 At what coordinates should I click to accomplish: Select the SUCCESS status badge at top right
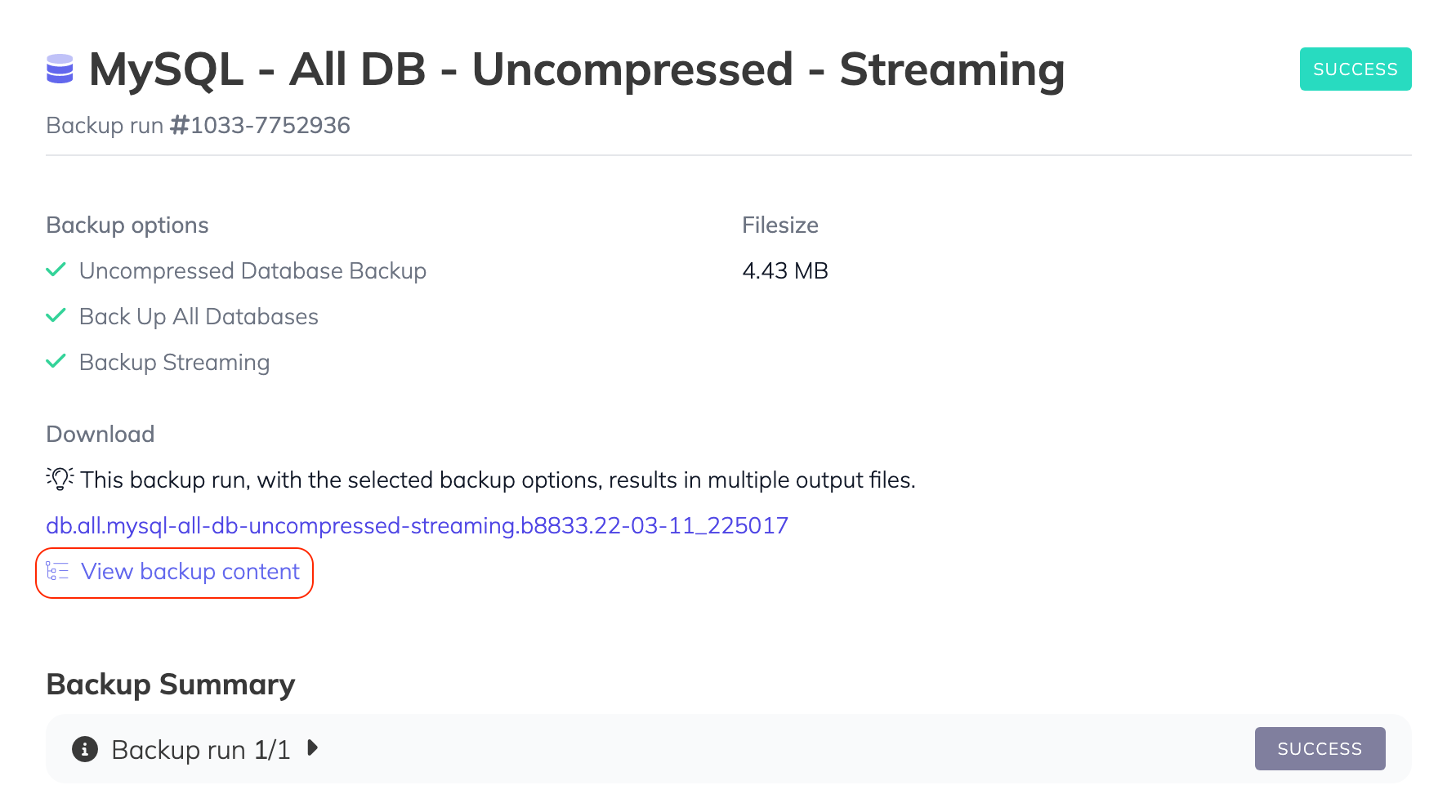click(x=1356, y=69)
